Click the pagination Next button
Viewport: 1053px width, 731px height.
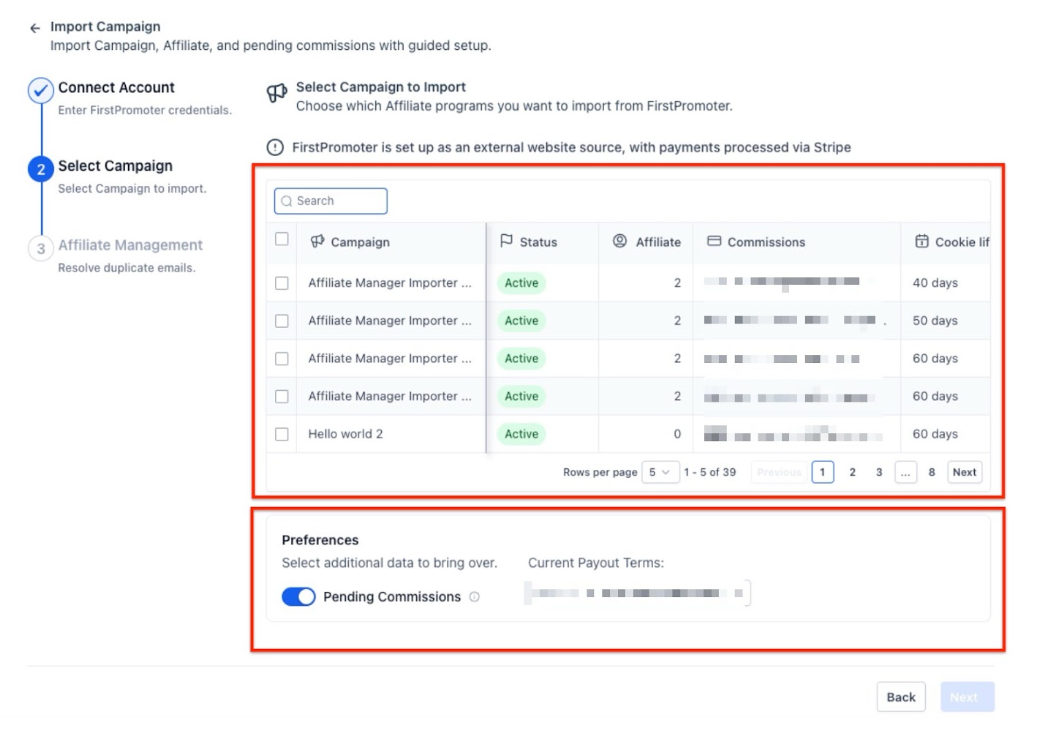[x=964, y=473]
